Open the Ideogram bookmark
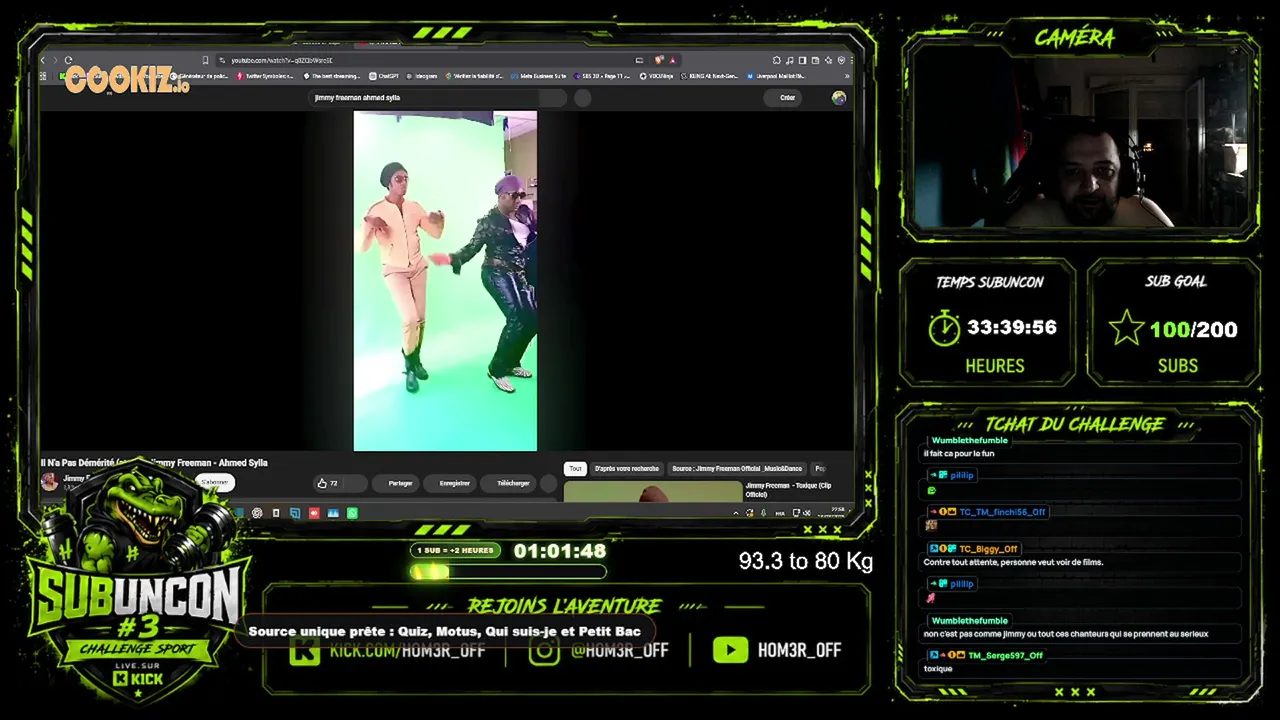 422,76
